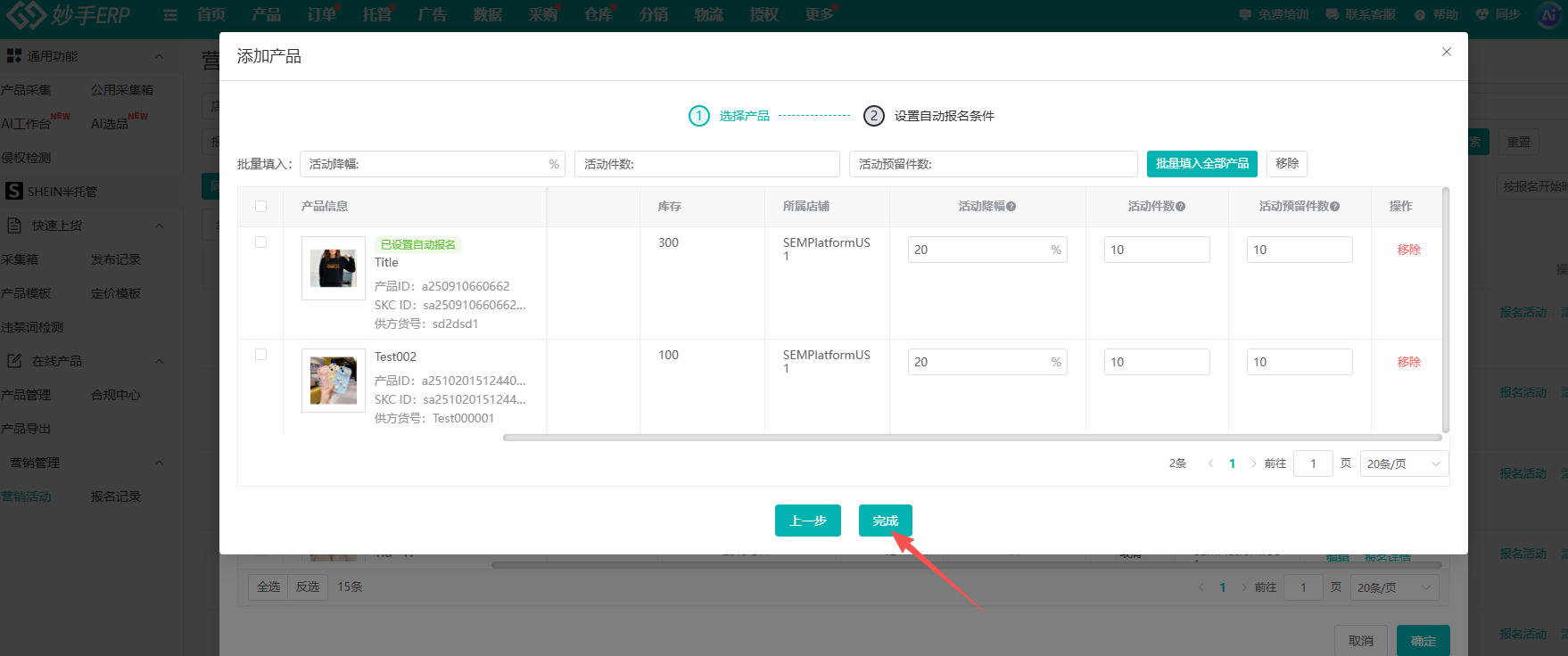Viewport: 1568px width, 656px height.
Task: Edit 活动件数 value for Title row
Action: pos(1157,250)
